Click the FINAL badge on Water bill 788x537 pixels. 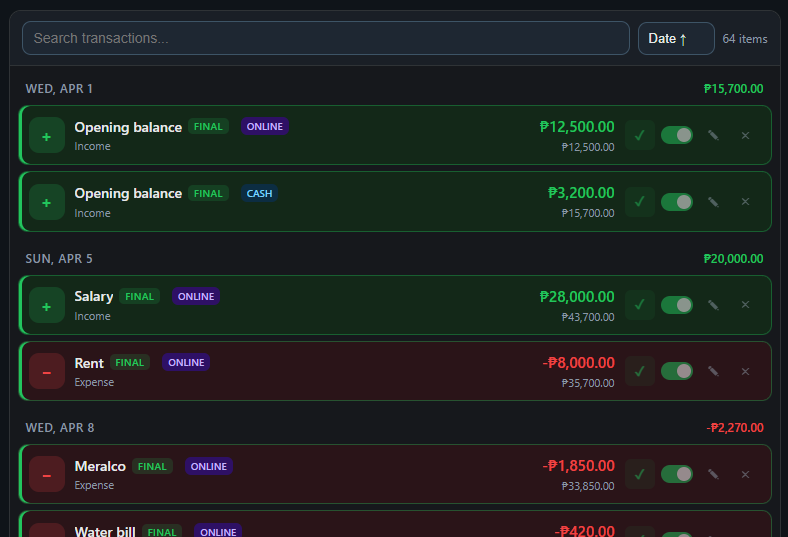pyautogui.click(x=162, y=531)
